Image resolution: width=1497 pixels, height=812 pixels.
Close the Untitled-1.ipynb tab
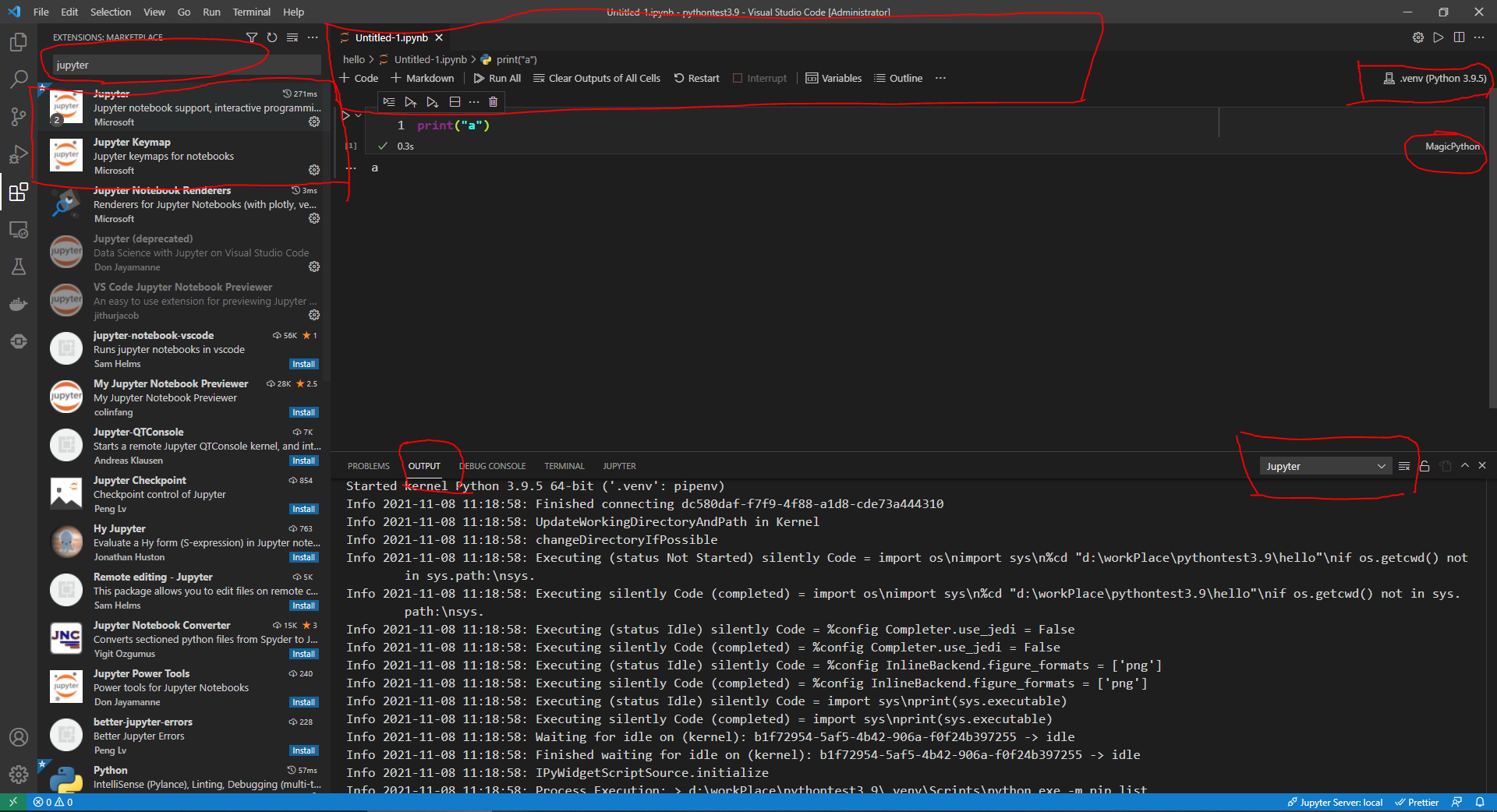(x=439, y=37)
